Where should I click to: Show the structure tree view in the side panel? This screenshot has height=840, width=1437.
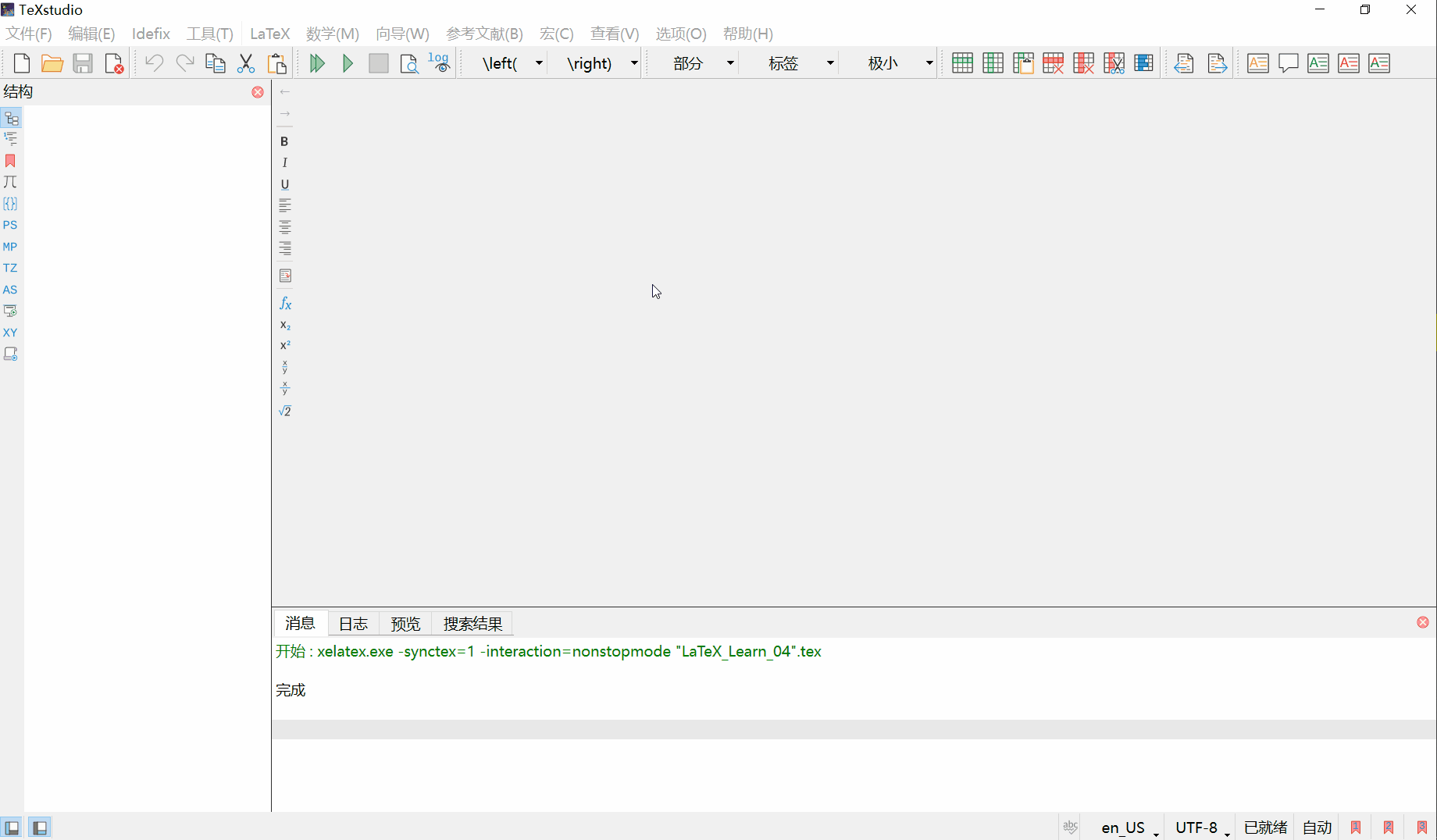coord(11,119)
